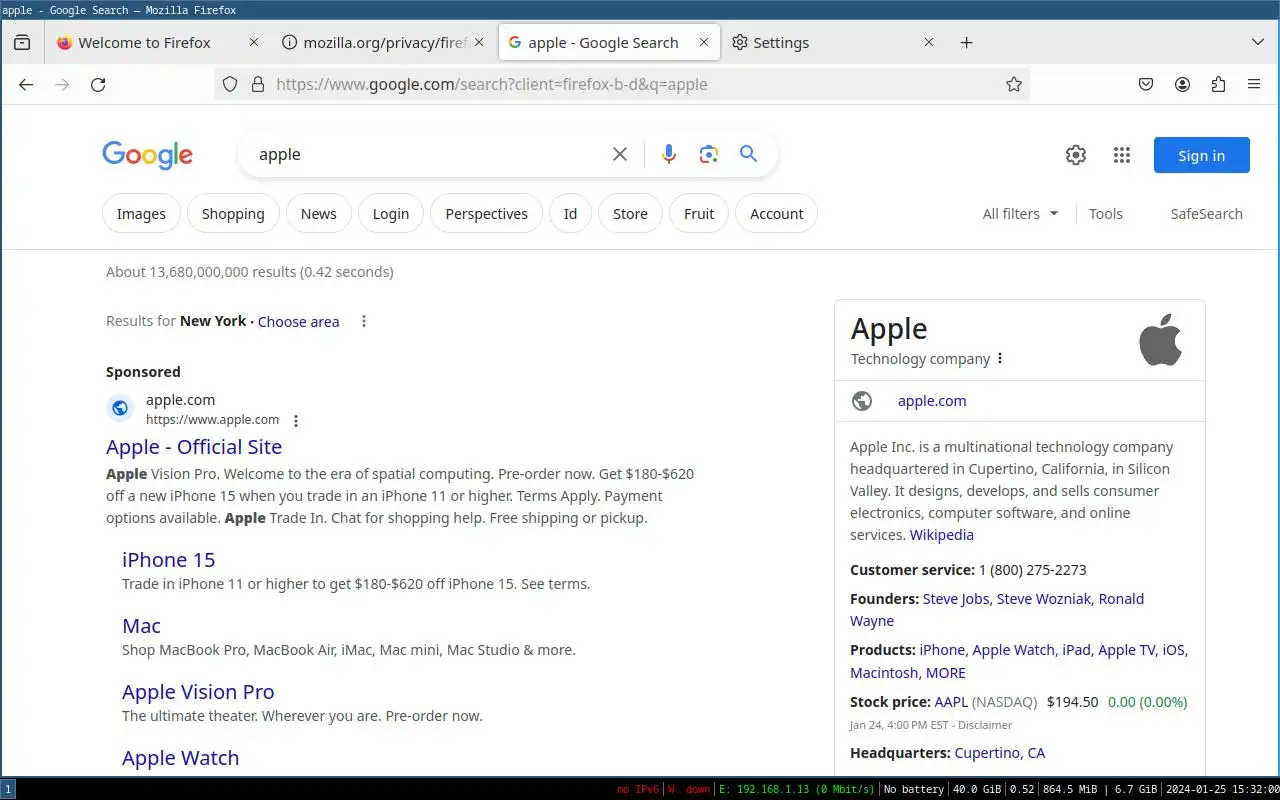This screenshot has height=800, width=1280.
Task: Open the Firefox View tab list icon
Action: tap(22, 43)
